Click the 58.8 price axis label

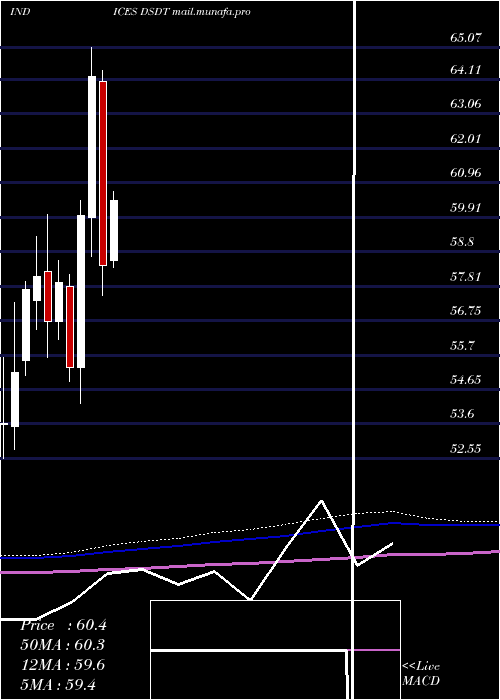point(462,242)
